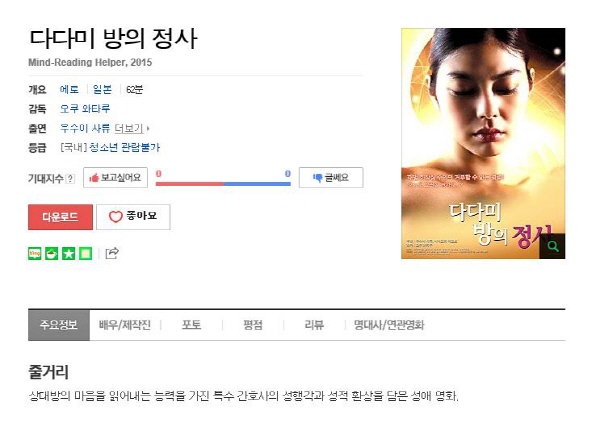Open the 포토 tab
Screen dimensions: 600x425
click(x=191, y=325)
